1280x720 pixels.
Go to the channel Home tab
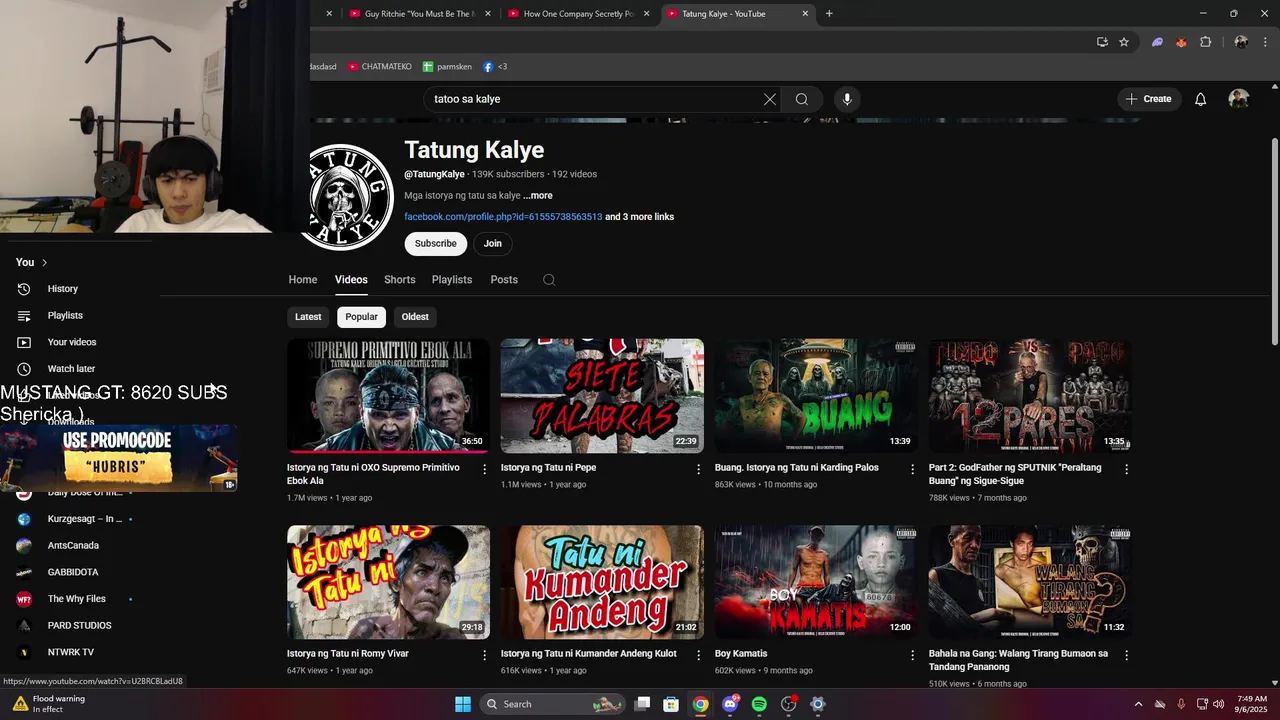303,280
